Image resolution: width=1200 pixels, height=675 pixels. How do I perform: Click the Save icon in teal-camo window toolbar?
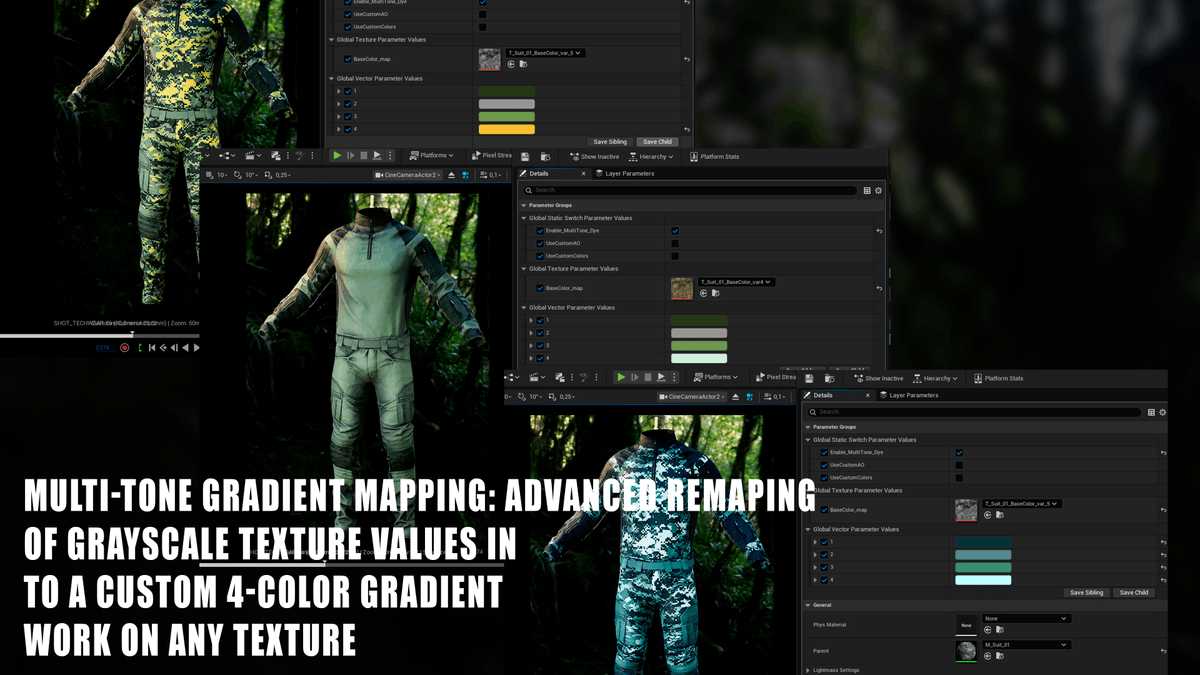point(809,378)
